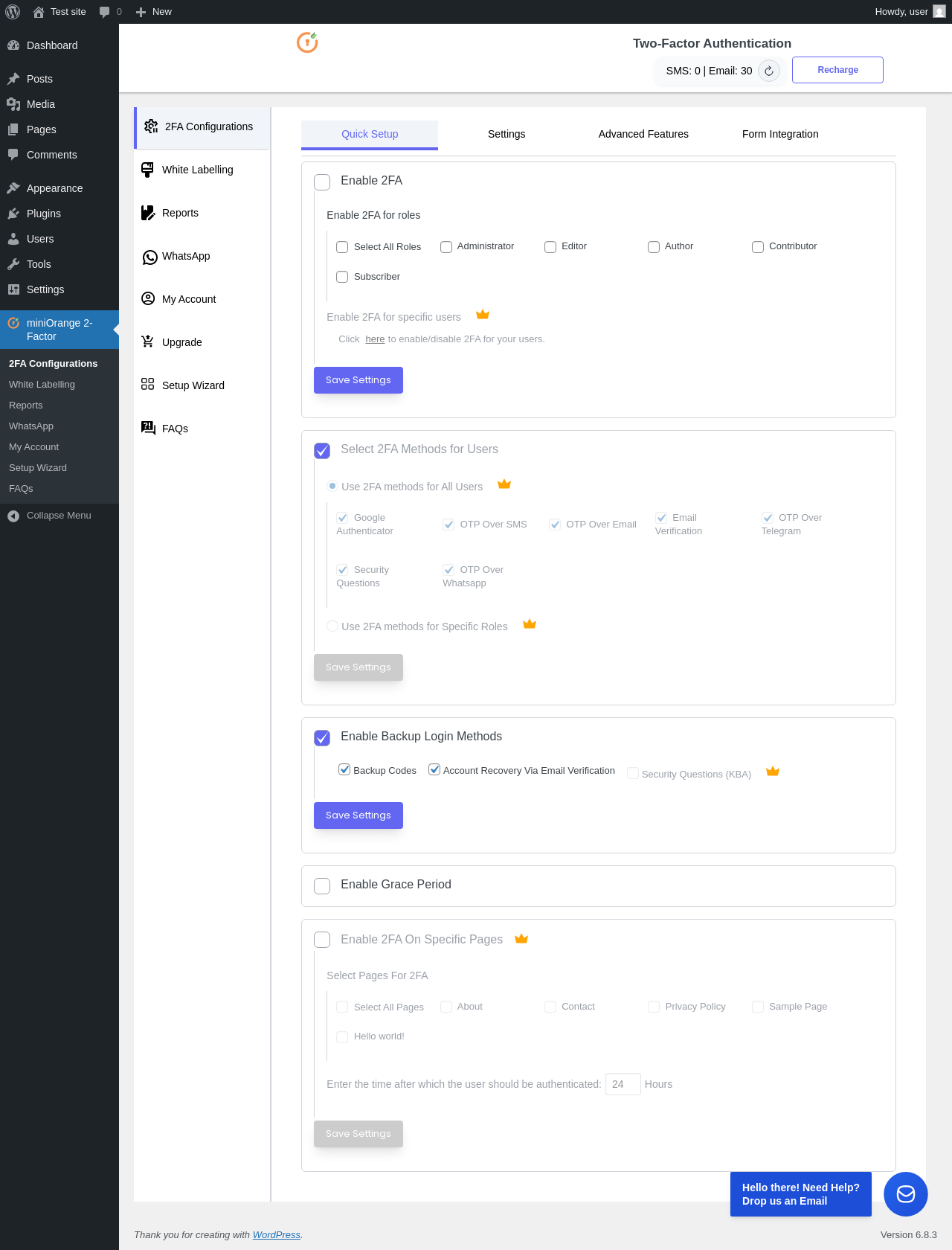Click the WordPress logo icon
Viewport: 952px width, 1250px height.
(13, 12)
